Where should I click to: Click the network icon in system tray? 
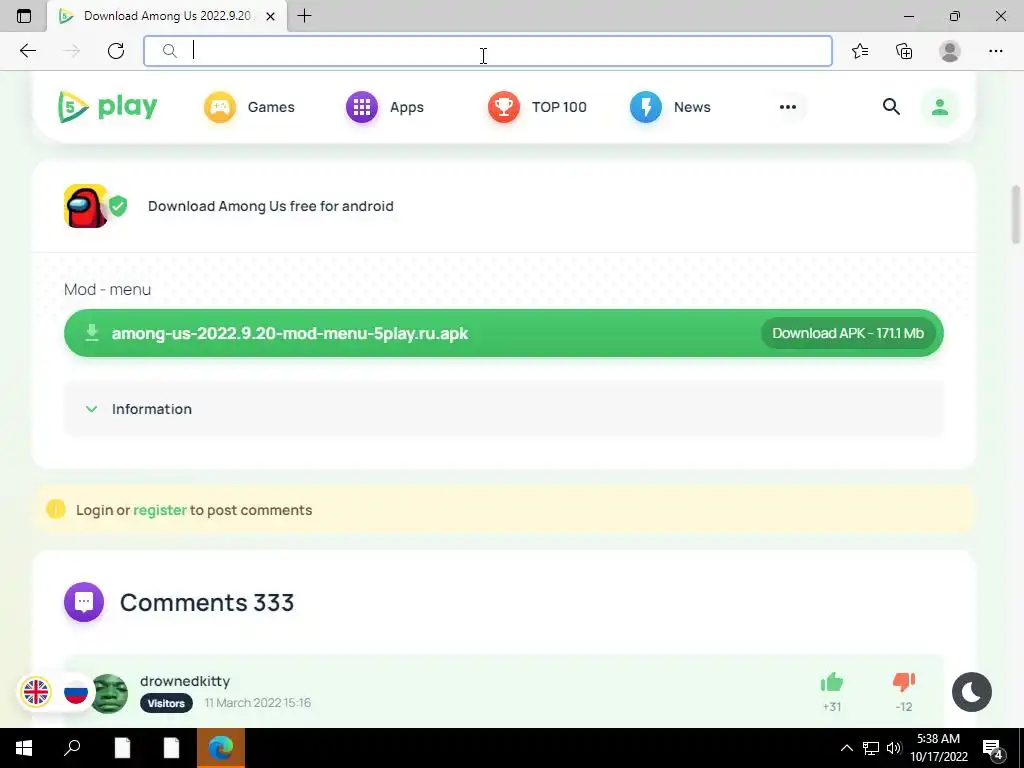point(871,748)
